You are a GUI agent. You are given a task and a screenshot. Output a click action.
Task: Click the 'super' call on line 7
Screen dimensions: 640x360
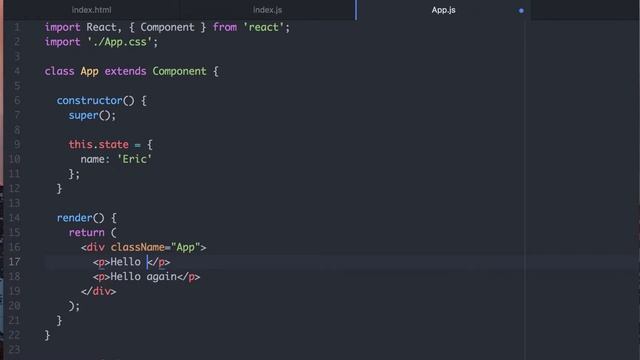pyautogui.click(x=83, y=116)
